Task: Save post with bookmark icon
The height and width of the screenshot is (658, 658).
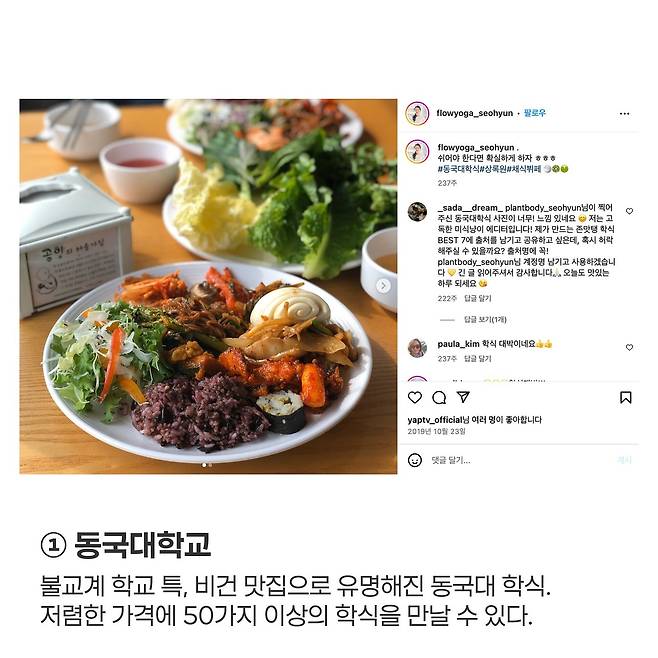Action: click(625, 397)
